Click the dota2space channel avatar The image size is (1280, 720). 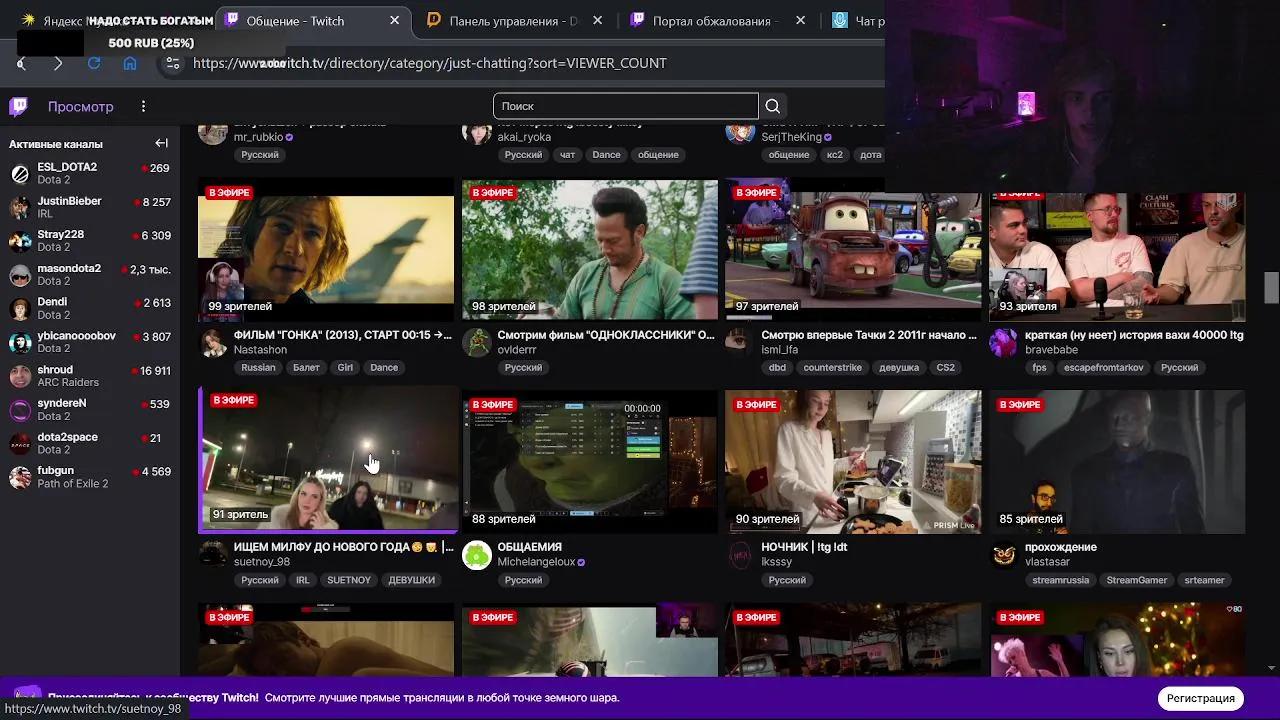coord(20,443)
